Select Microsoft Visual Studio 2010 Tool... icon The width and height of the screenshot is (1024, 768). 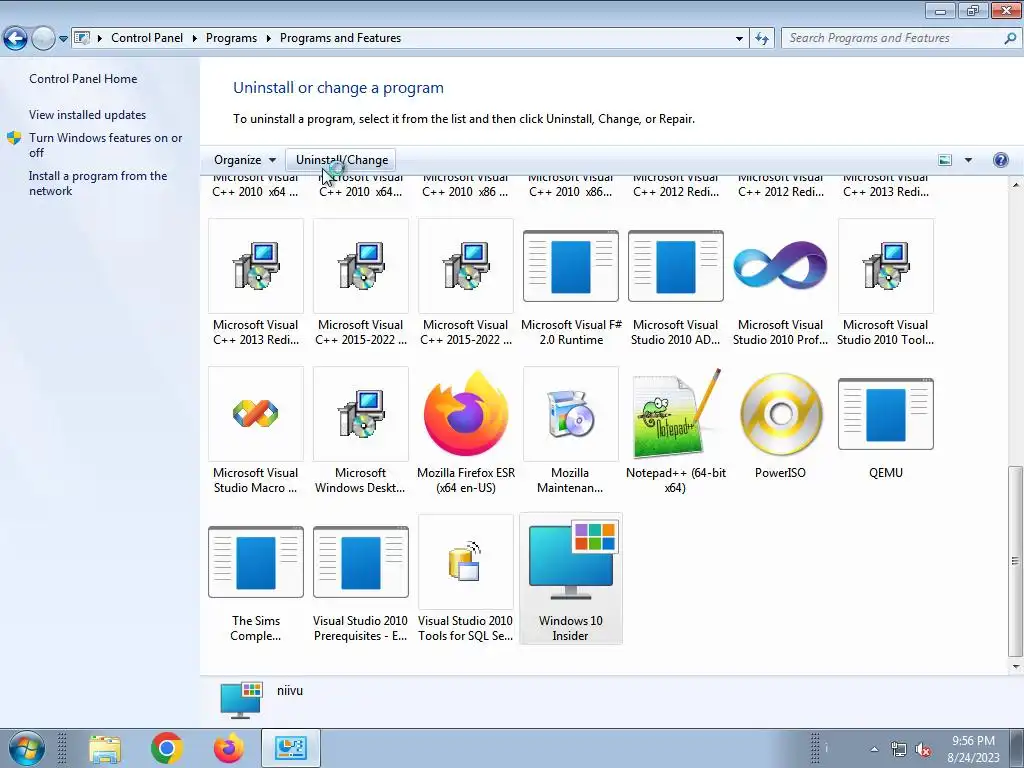point(886,265)
